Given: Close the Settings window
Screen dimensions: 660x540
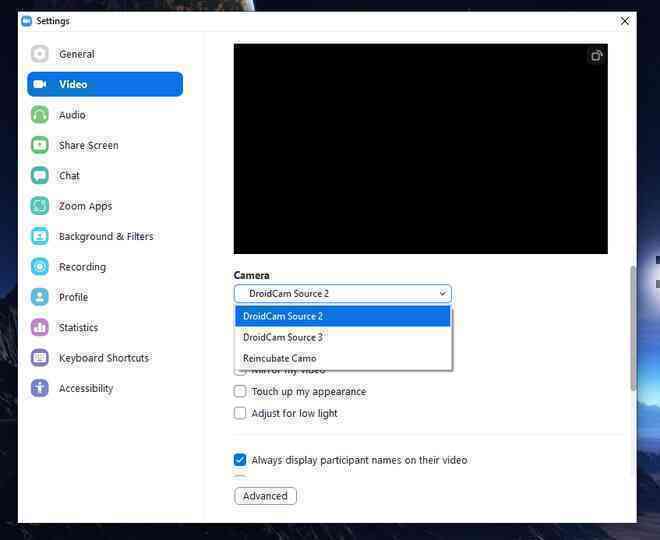Looking at the screenshot, I should [x=625, y=21].
